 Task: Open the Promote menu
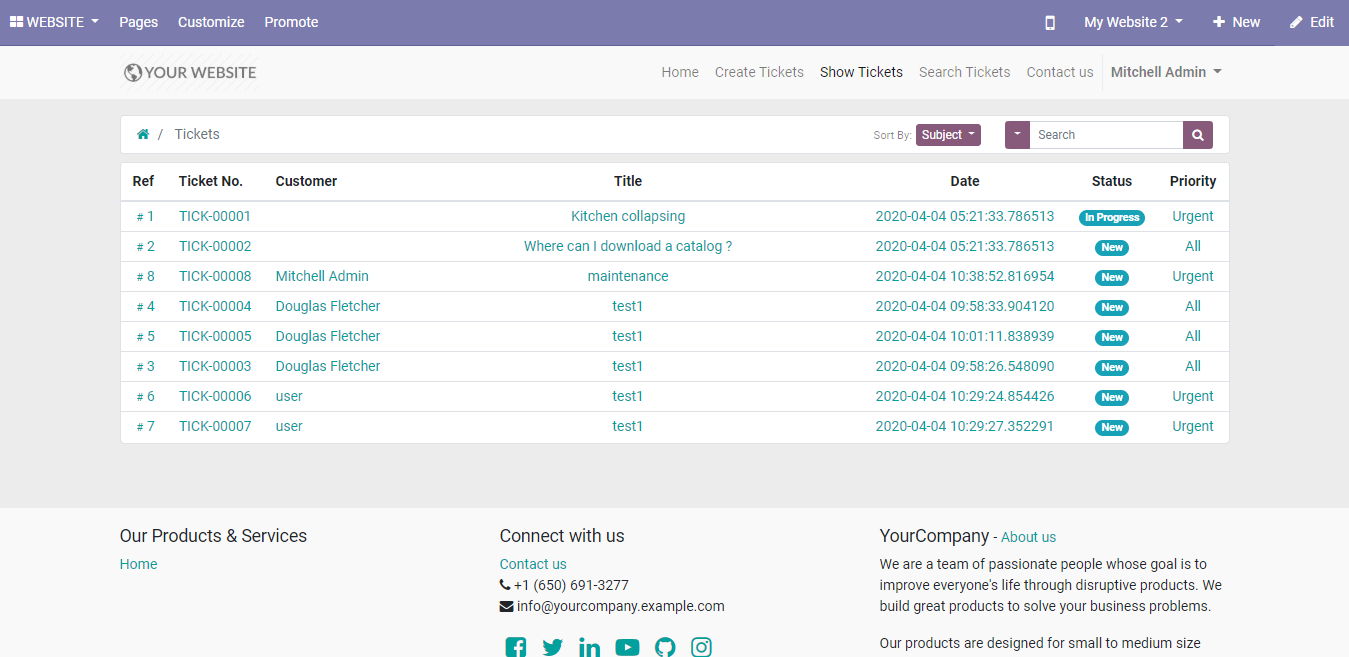click(x=291, y=22)
